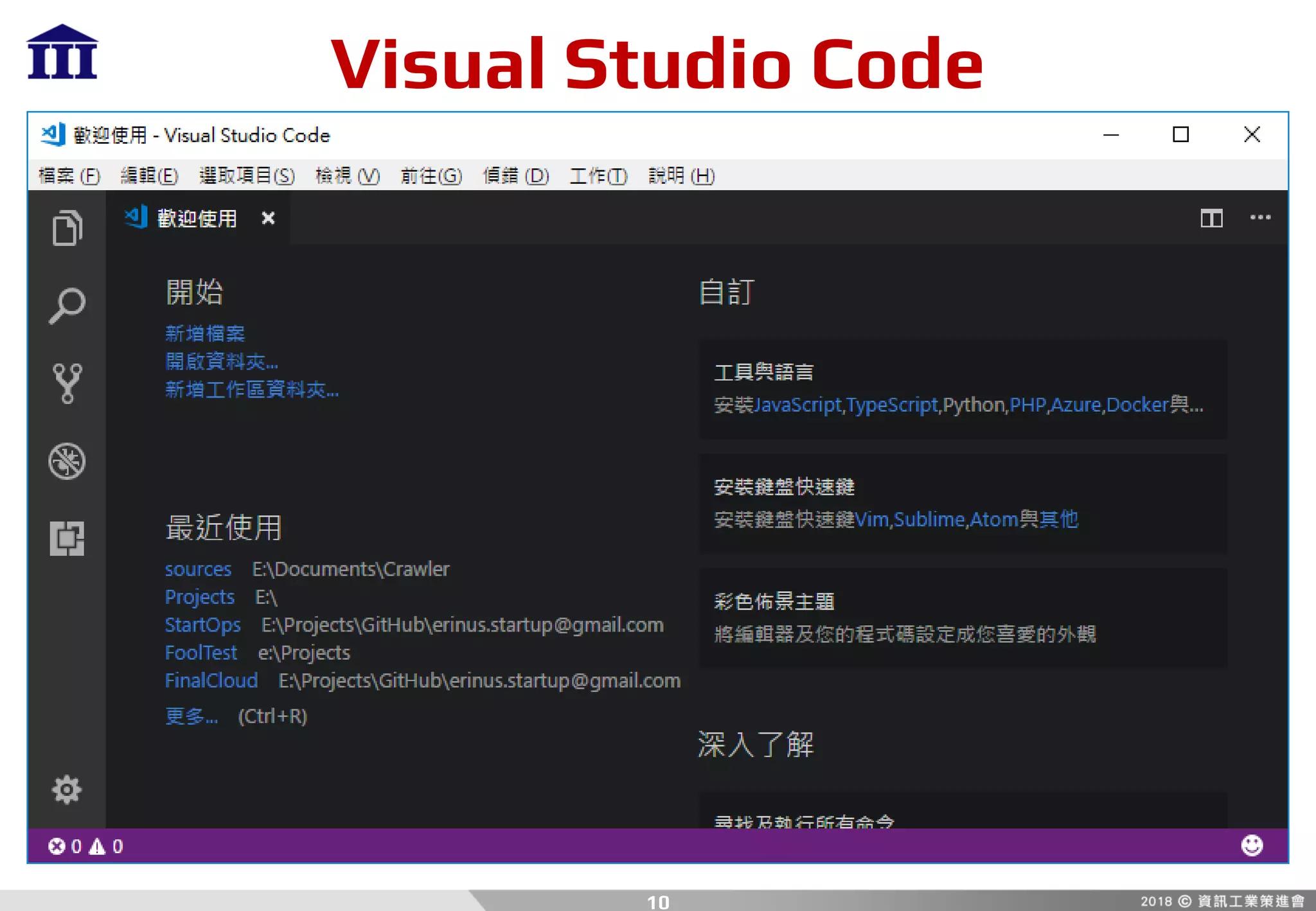1316x911 pixels.
Task: Click the split editor icon
Action: pyautogui.click(x=1211, y=218)
